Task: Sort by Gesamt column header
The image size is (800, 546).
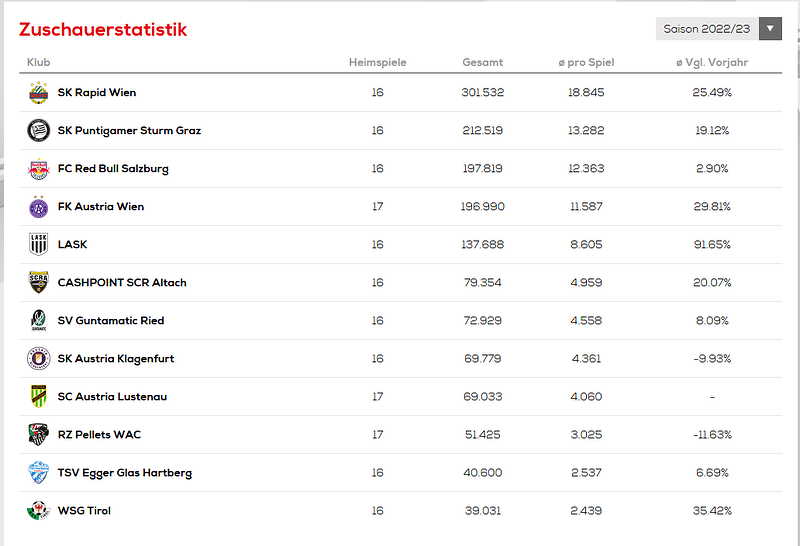Action: coord(483,62)
